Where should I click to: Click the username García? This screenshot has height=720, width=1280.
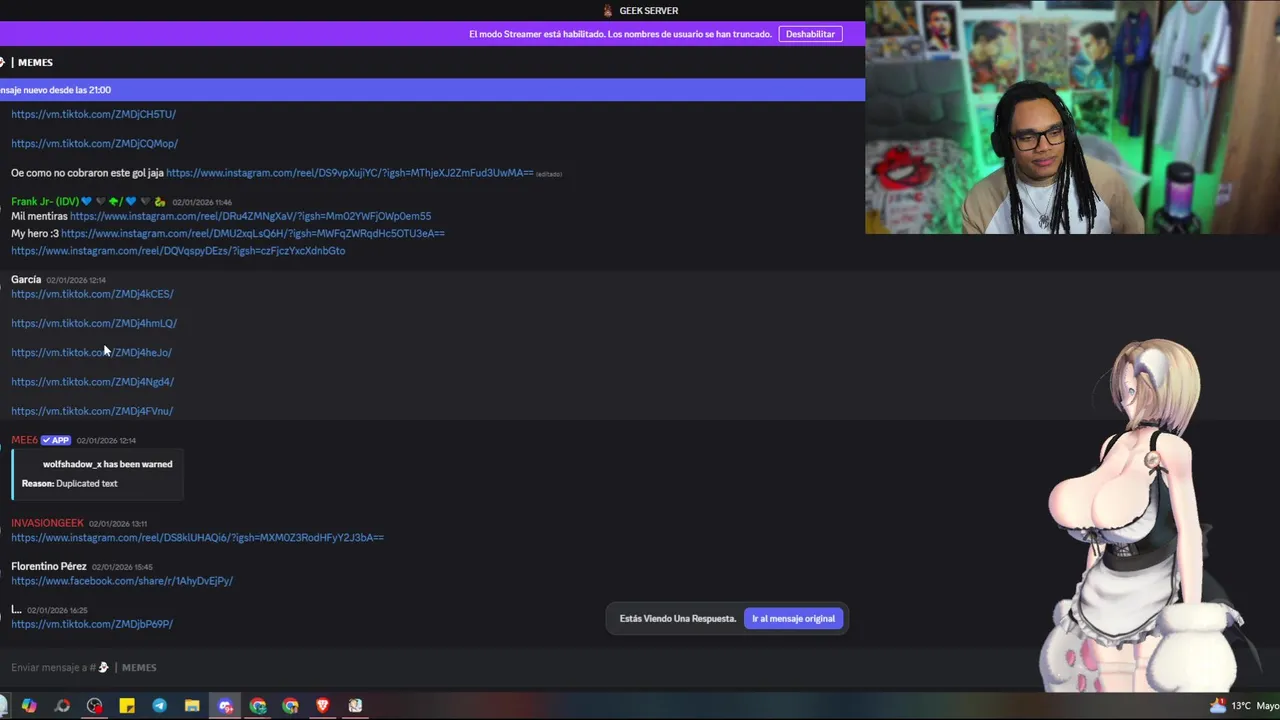point(26,279)
